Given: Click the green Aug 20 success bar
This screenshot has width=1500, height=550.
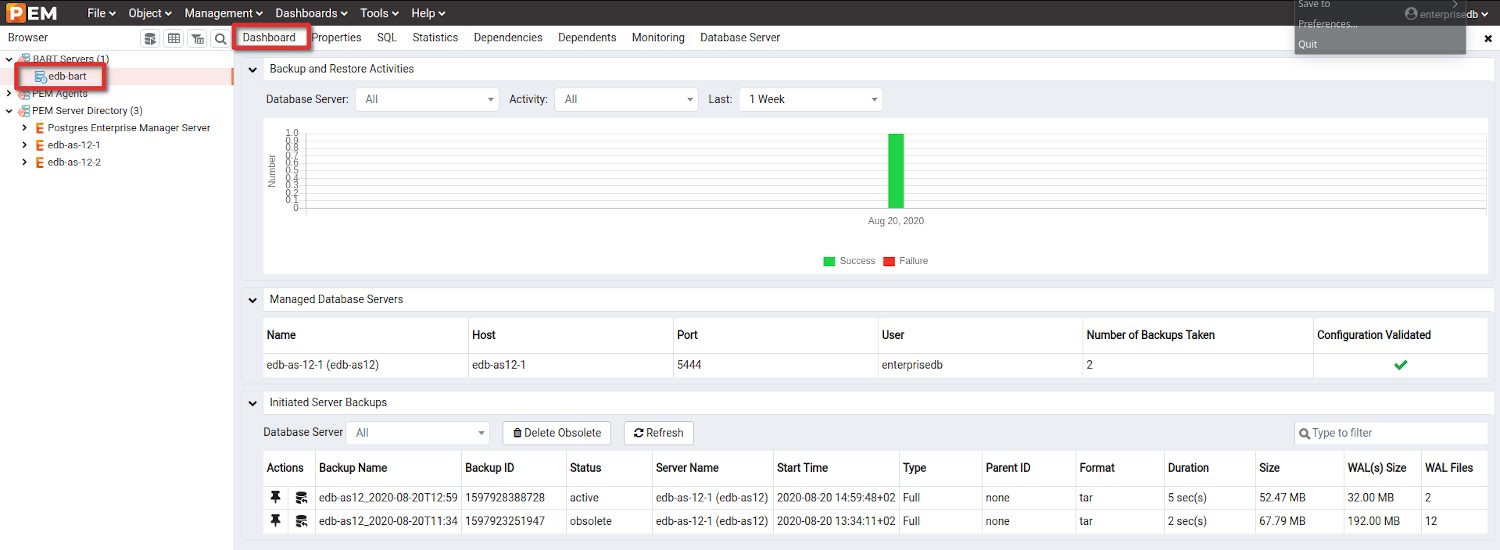Looking at the screenshot, I should coord(896,171).
